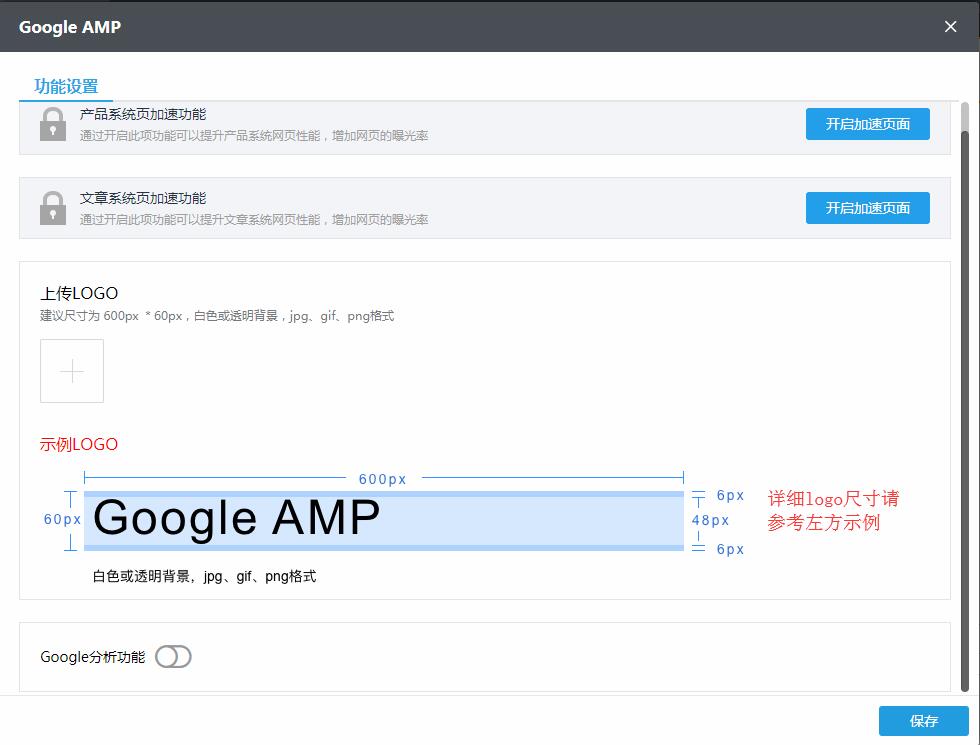Click the 文章系统页加速功能 title text
Screen dimensions: 980x745
(x=143, y=199)
